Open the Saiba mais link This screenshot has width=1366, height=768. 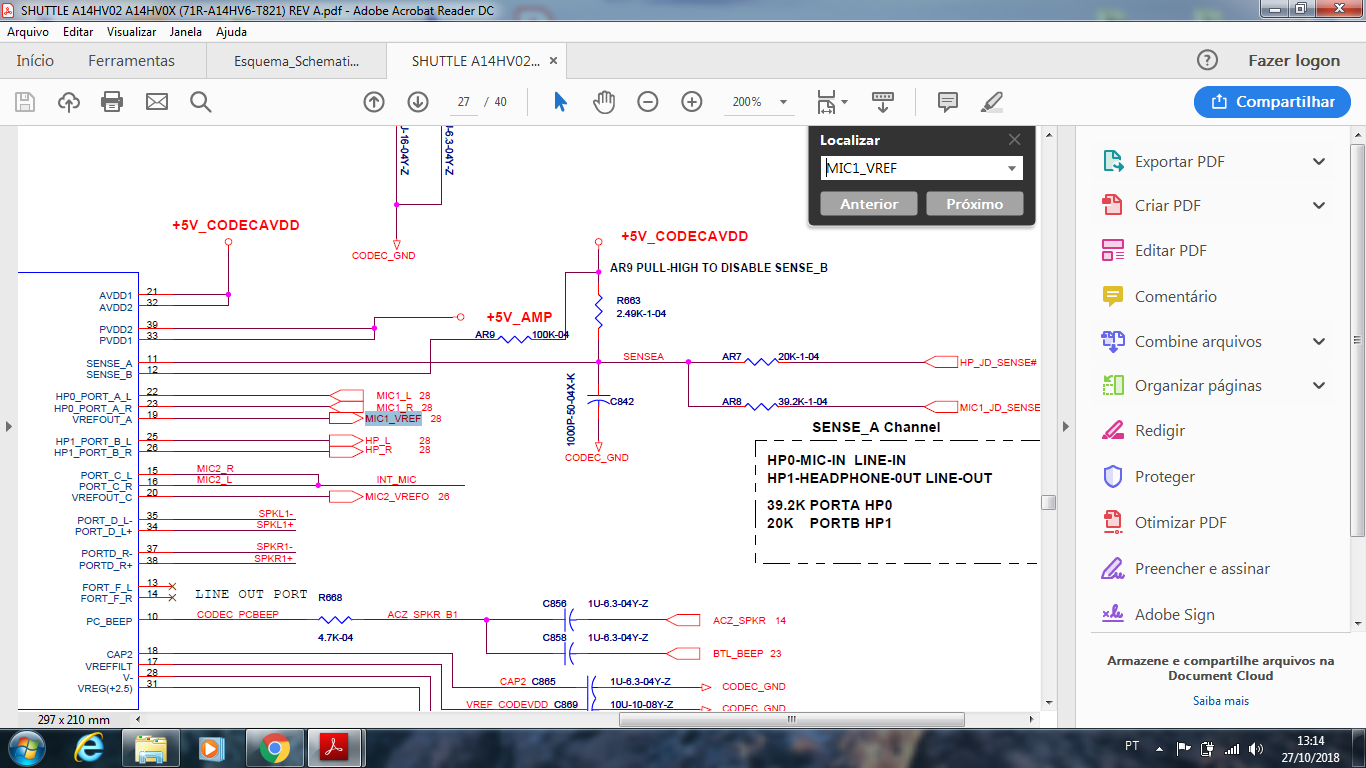1220,701
